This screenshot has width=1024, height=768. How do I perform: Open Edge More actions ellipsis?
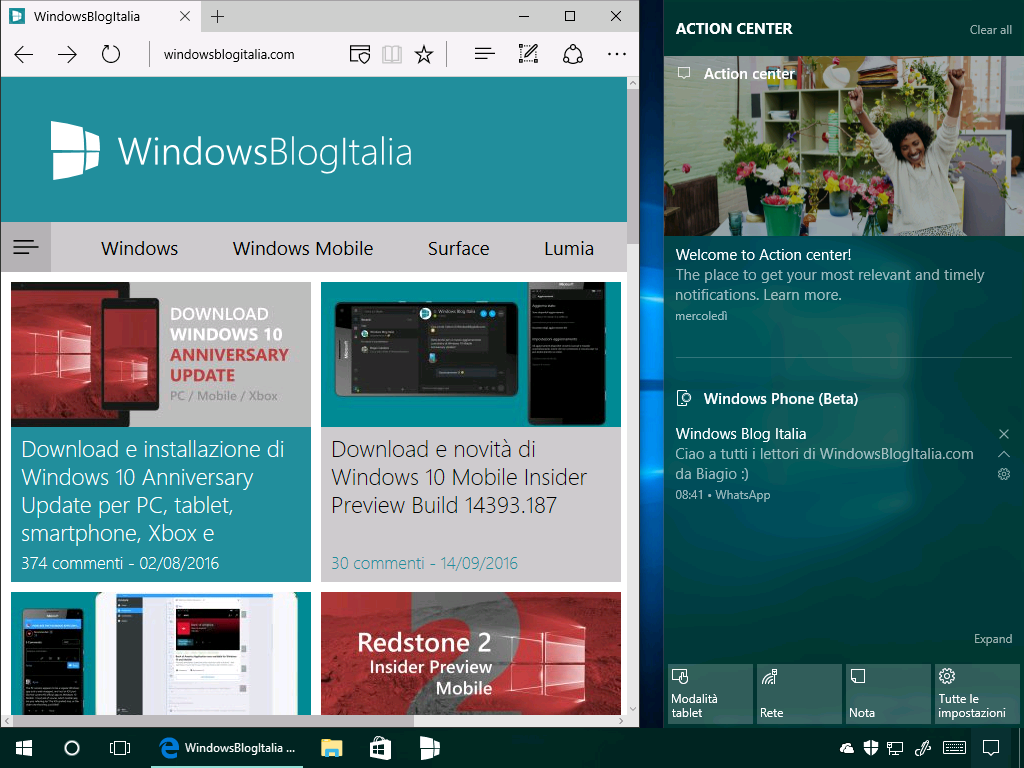(616, 54)
